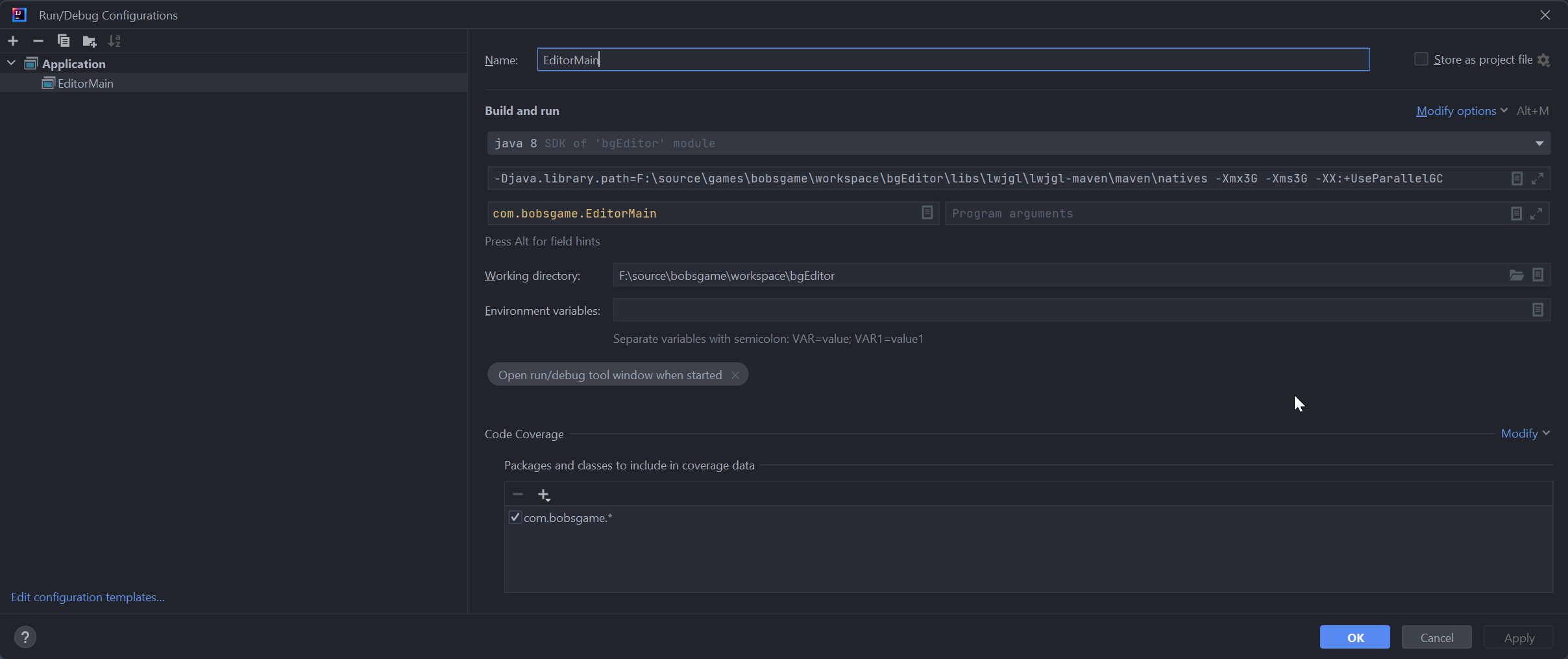
Task: Close the Run/Debug Configurations dialog
Action: [x=1545, y=15]
